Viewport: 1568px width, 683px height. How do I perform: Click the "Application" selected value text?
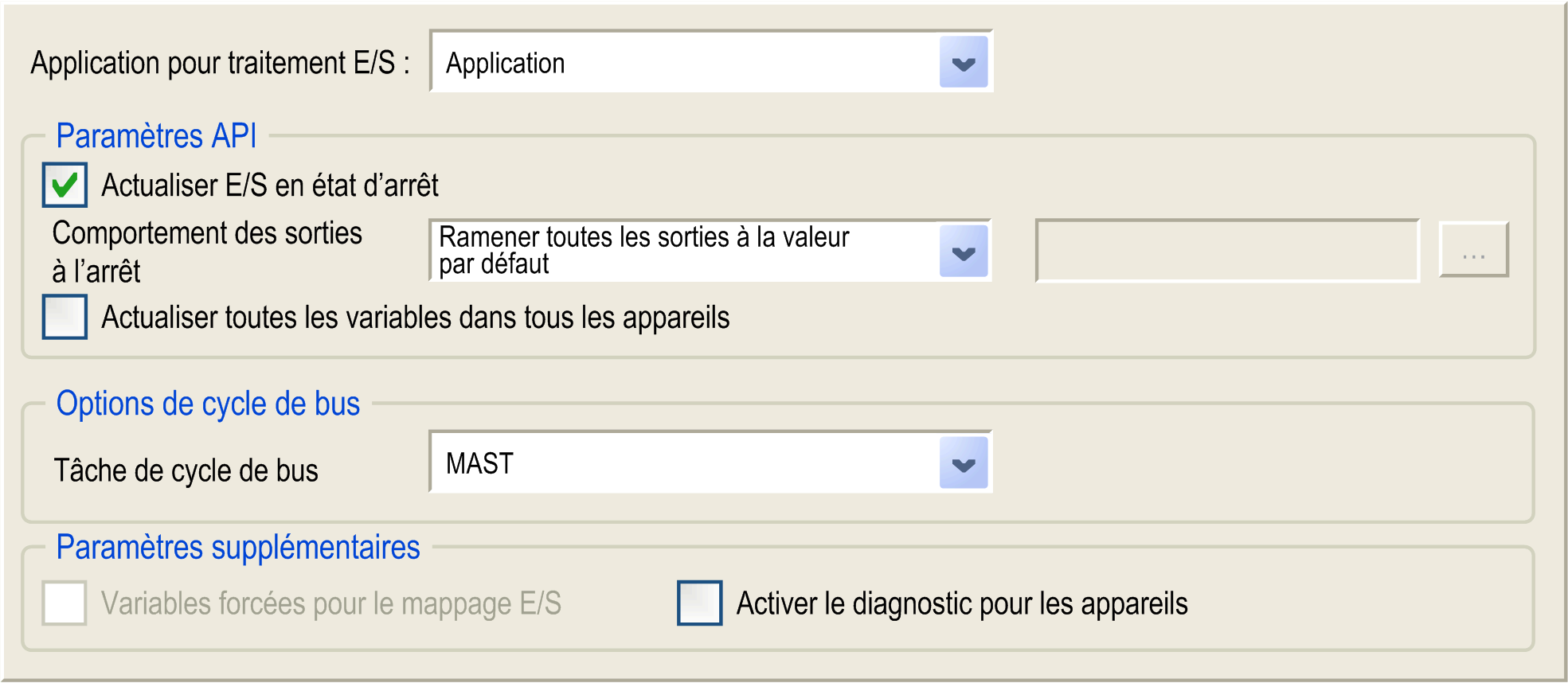[505, 64]
